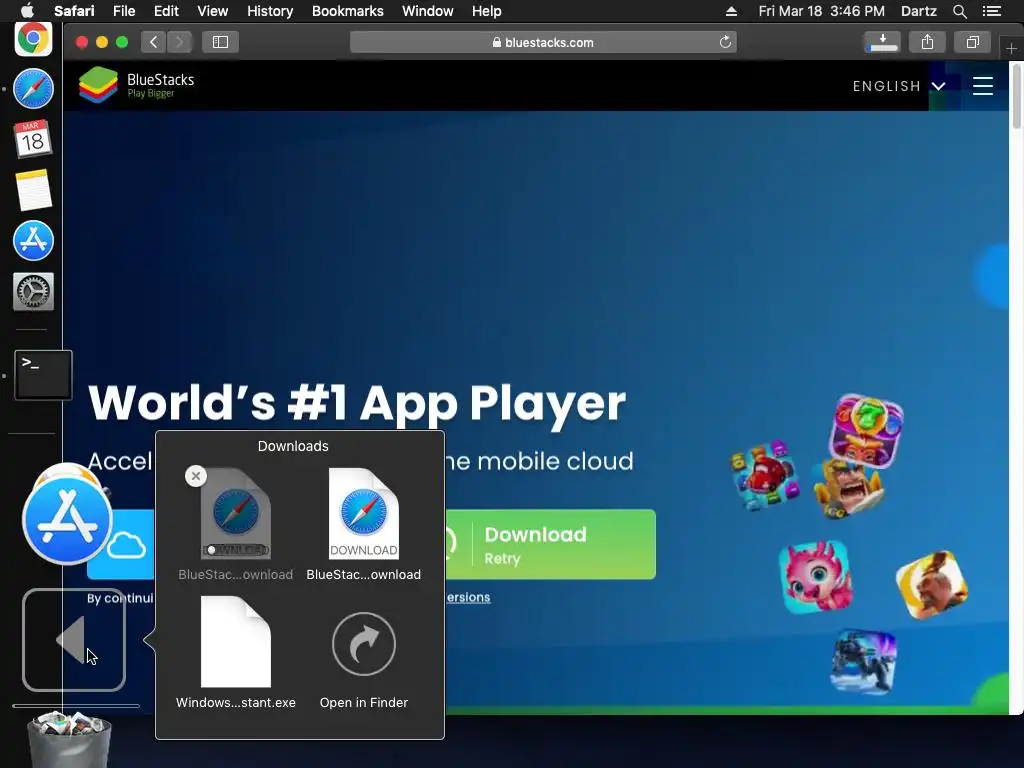The image size is (1024, 768).
Task: Expand the ENGLISH language dropdown
Action: (899, 86)
